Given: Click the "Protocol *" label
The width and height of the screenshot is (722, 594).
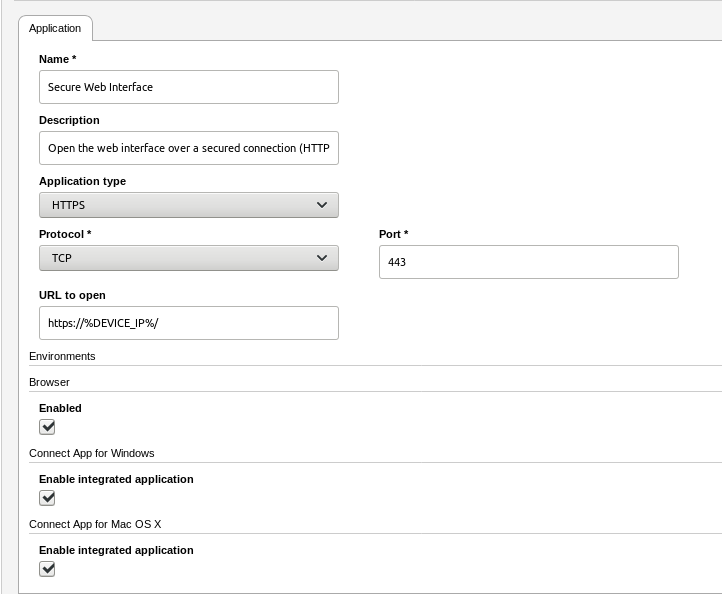Looking at the screenshot, I should click(65, 234).
